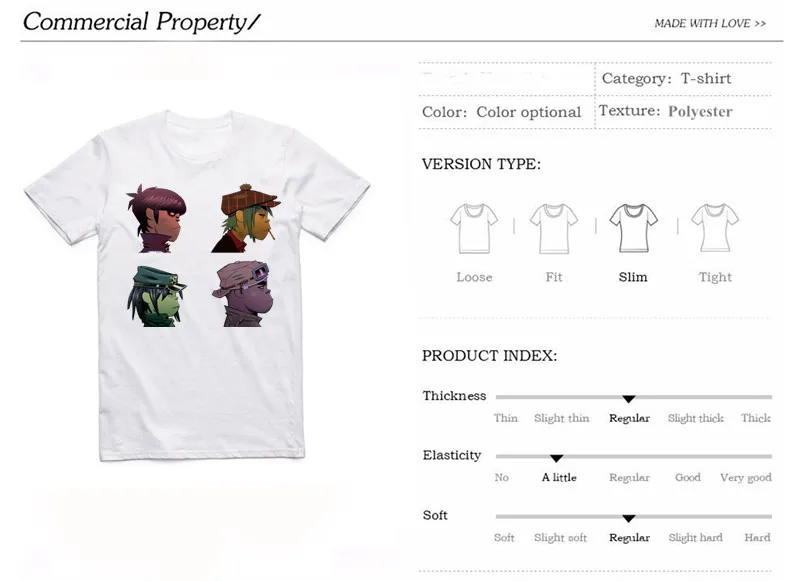The image size is (800, 581).
Task: Select the Loose t-shirt icon
Action: (x=474, y=228)
